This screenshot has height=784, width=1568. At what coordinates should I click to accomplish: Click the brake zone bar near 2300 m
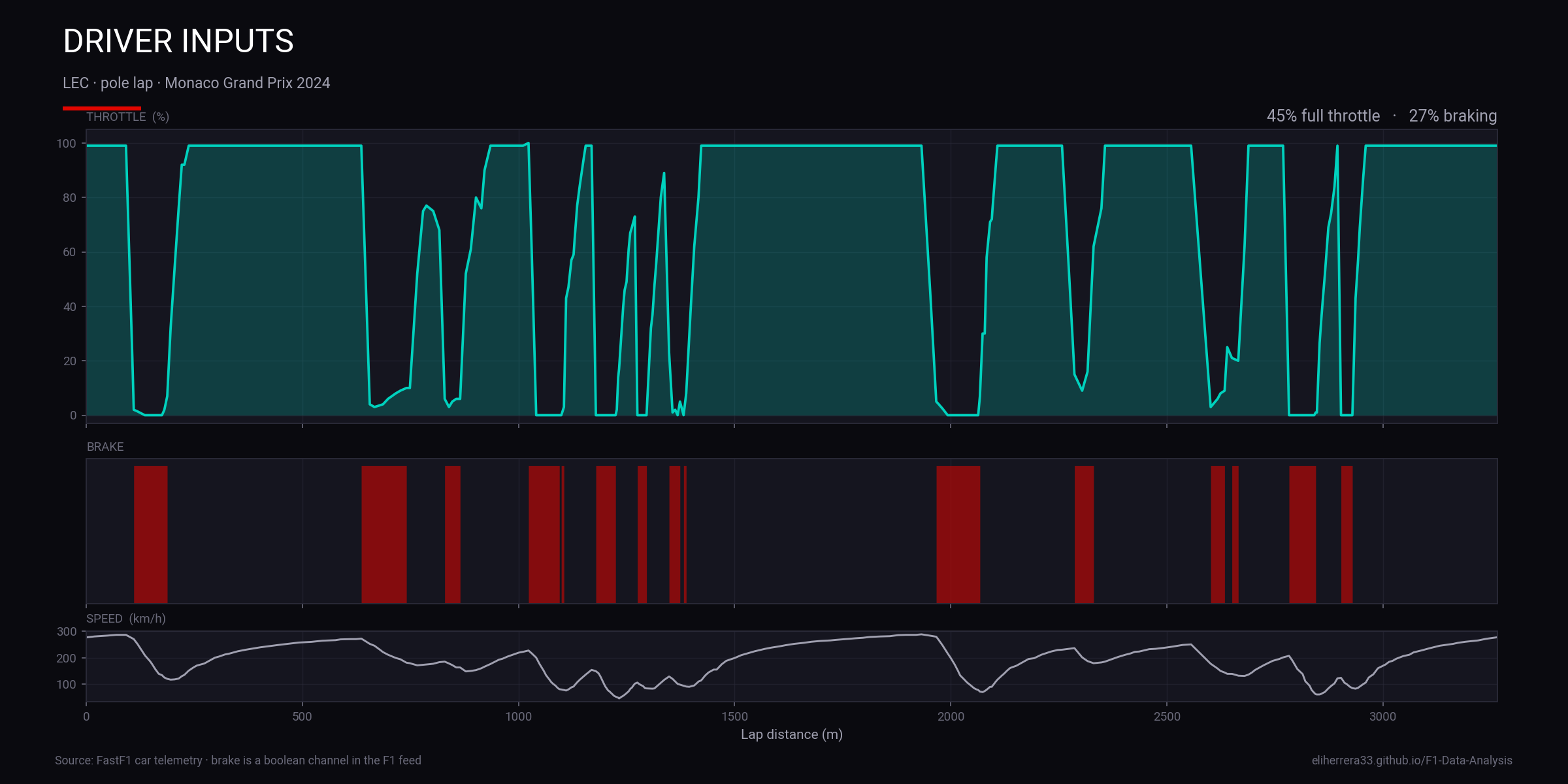(1085, 534)
